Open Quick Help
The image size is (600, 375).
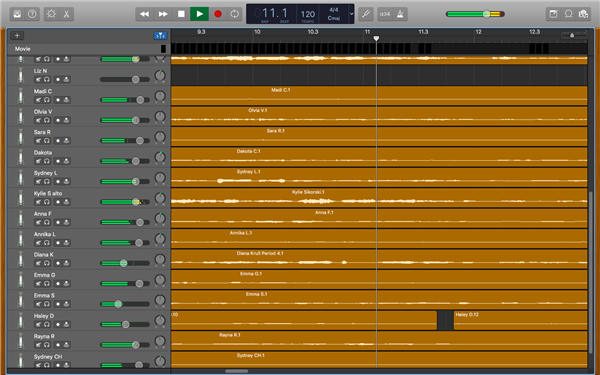[x=32, y=14]
